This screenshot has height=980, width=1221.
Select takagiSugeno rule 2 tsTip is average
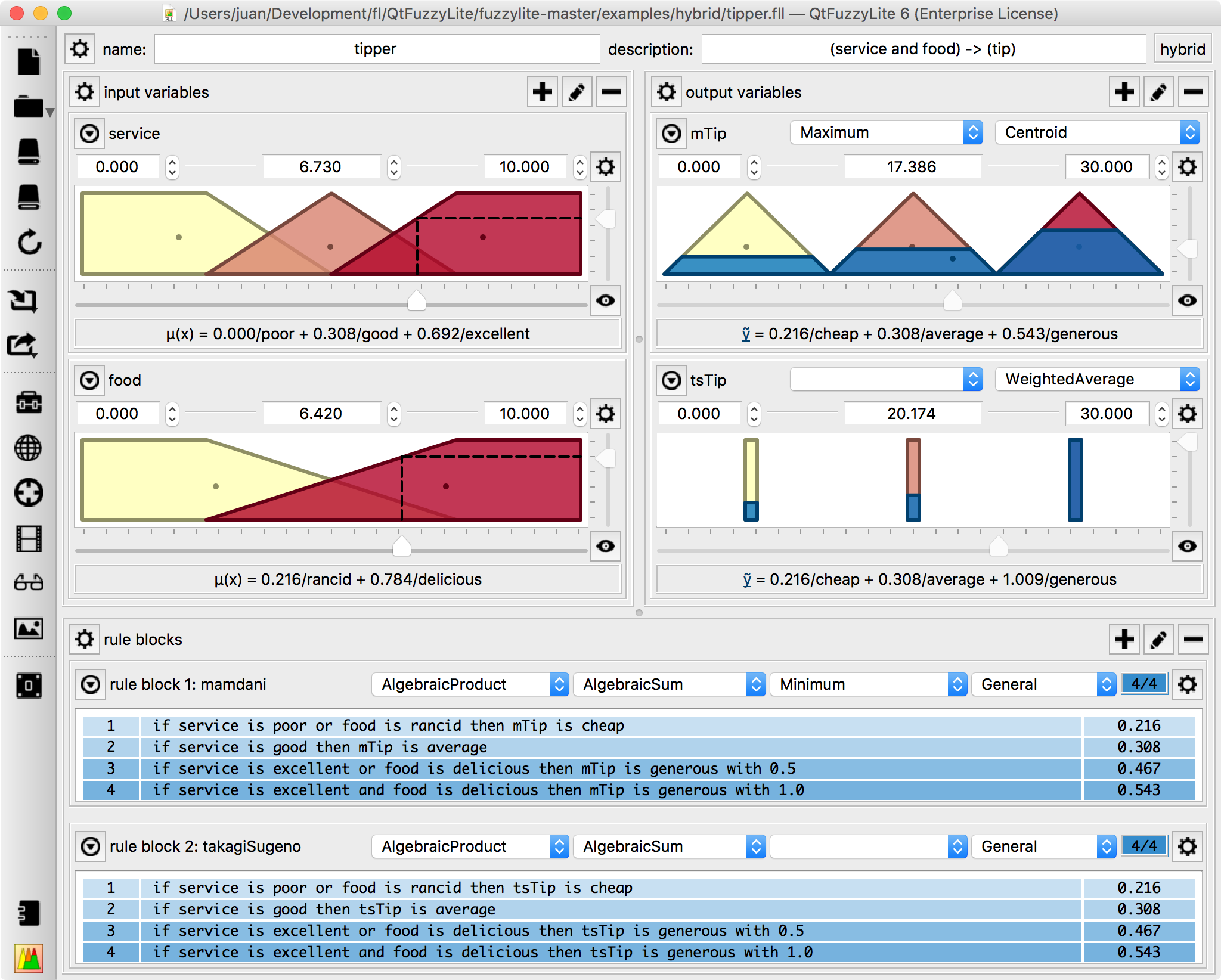(x=639, y=909)
